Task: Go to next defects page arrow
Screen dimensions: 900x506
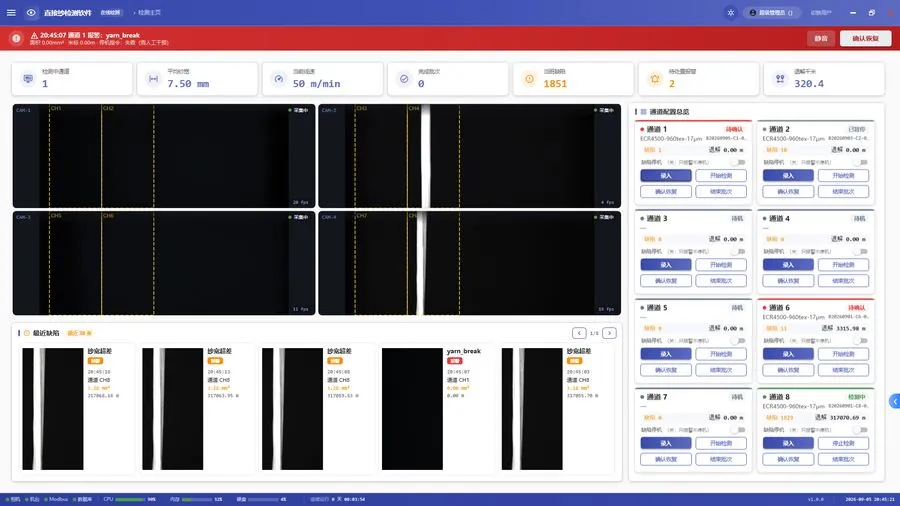Action: pyautogui.click(x=610, y=333)
